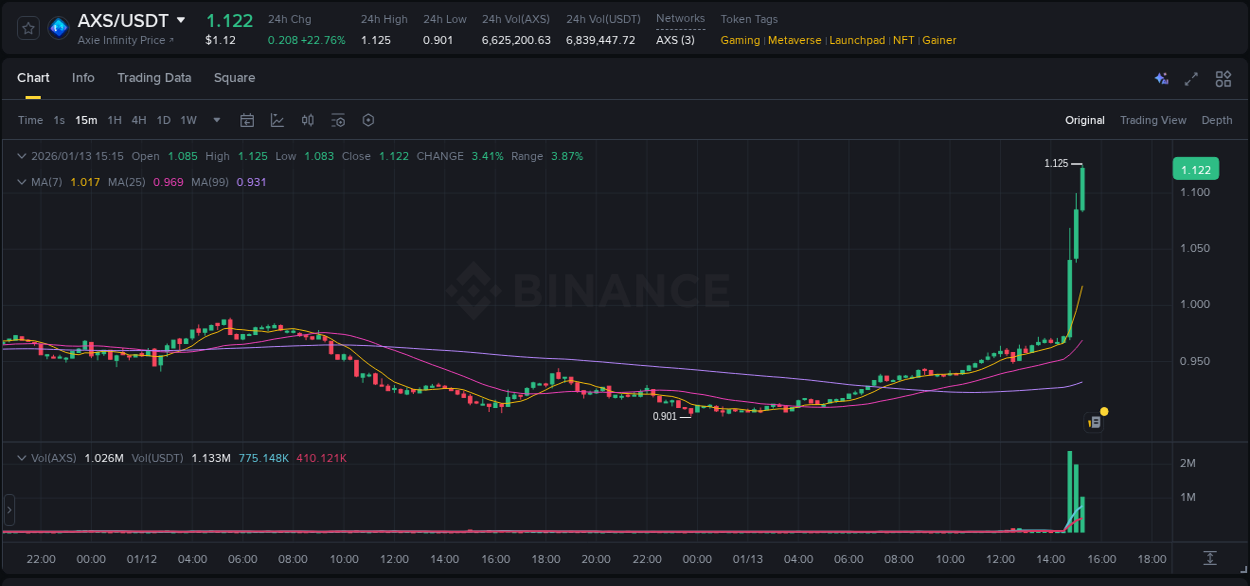Keep Original chart mode selected
Screen dimensions: 1250x586
[x=1084, y=120]
